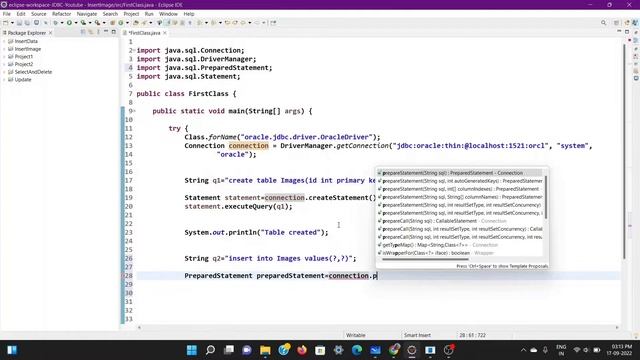The height and width of the screenshot is (360, 640).
Task: Open the Project menu
Action: pos(131,14)
